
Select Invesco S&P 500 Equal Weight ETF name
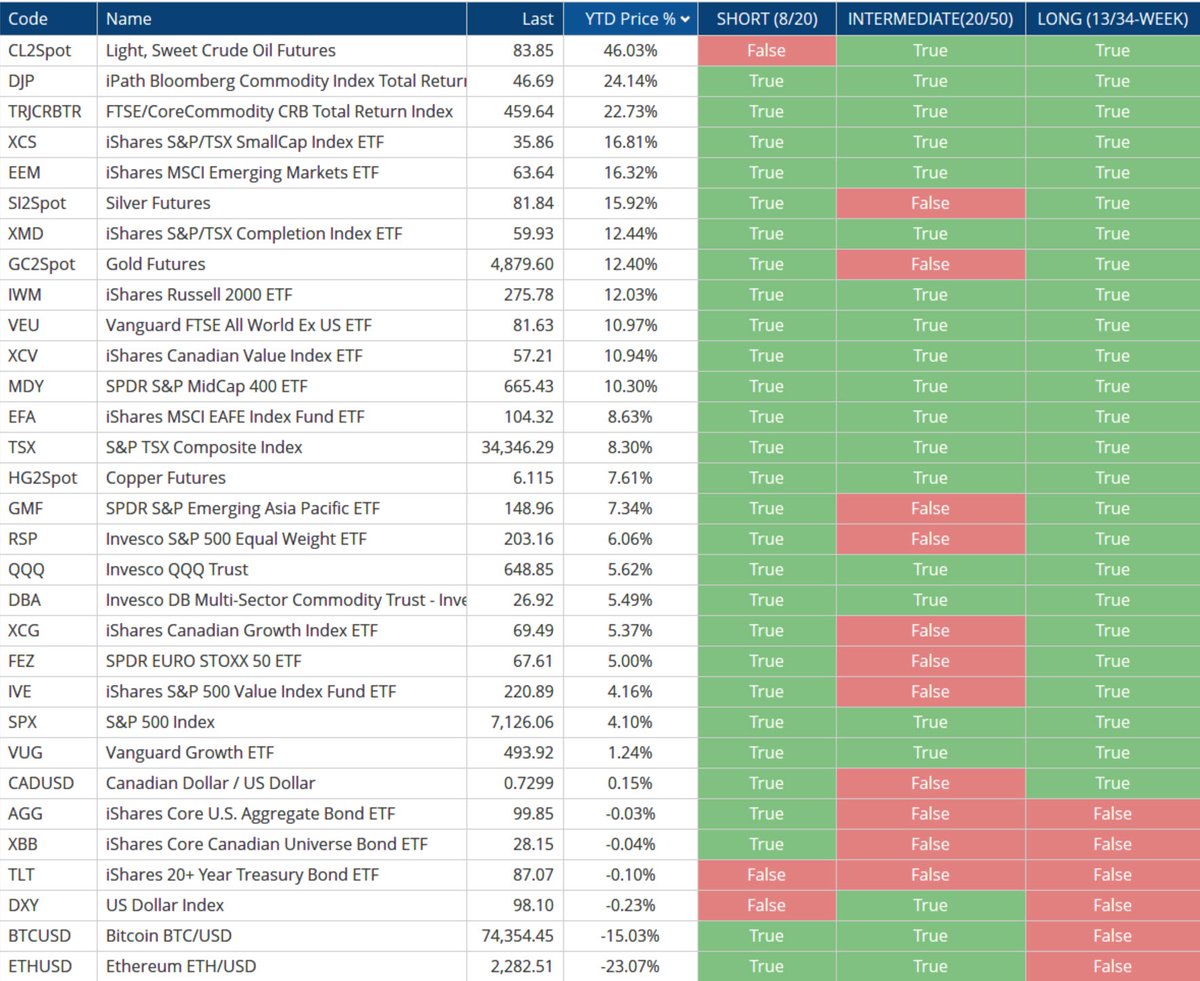pyautogui.click(x=282, y=538)
